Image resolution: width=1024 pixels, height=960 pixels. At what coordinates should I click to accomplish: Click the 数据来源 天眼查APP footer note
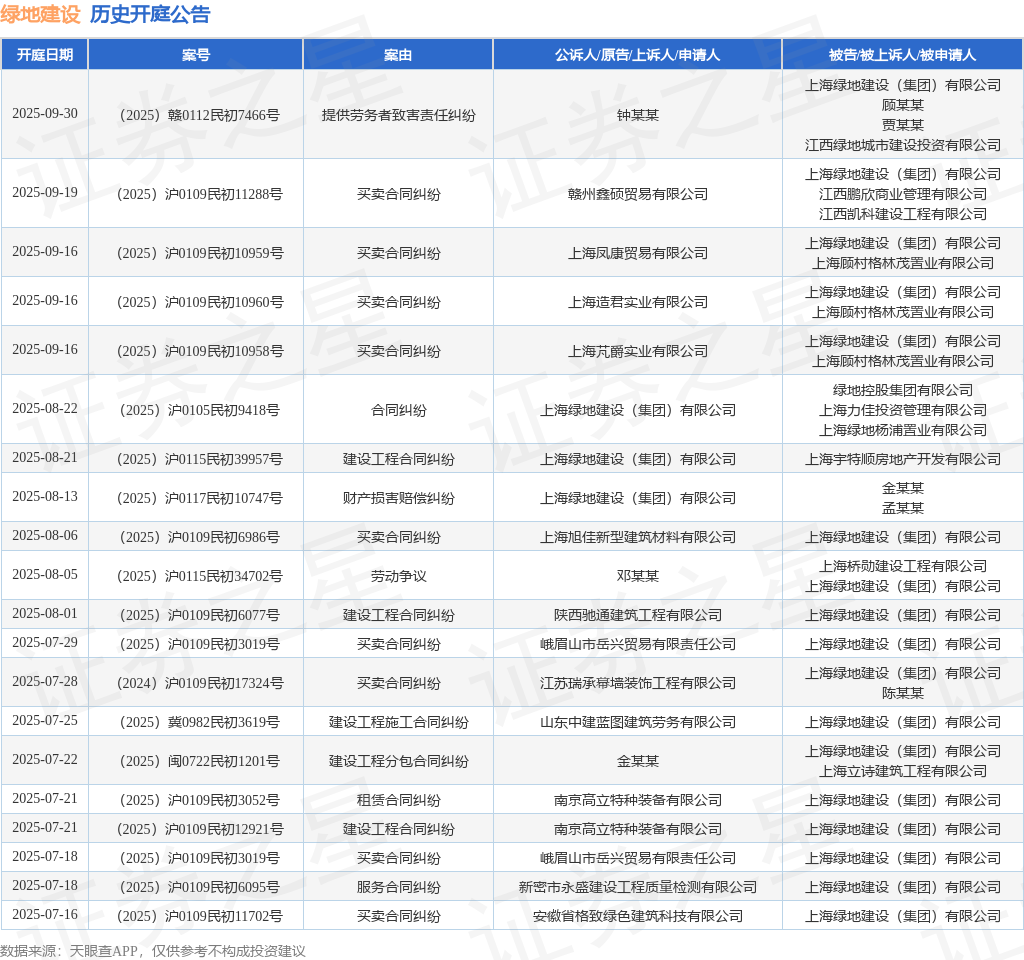[x=153, y=951]
